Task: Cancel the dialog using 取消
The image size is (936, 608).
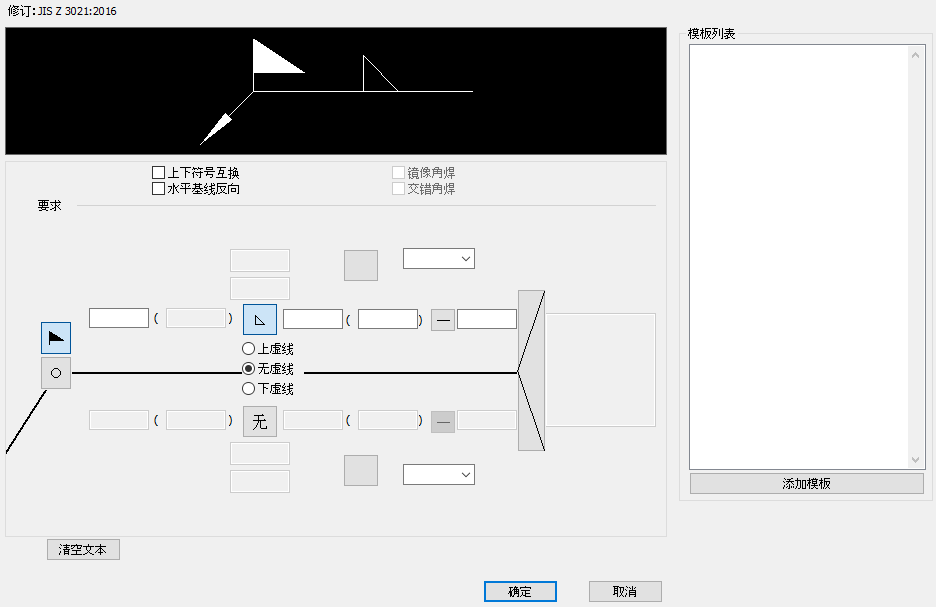Action: coord(624,590)
